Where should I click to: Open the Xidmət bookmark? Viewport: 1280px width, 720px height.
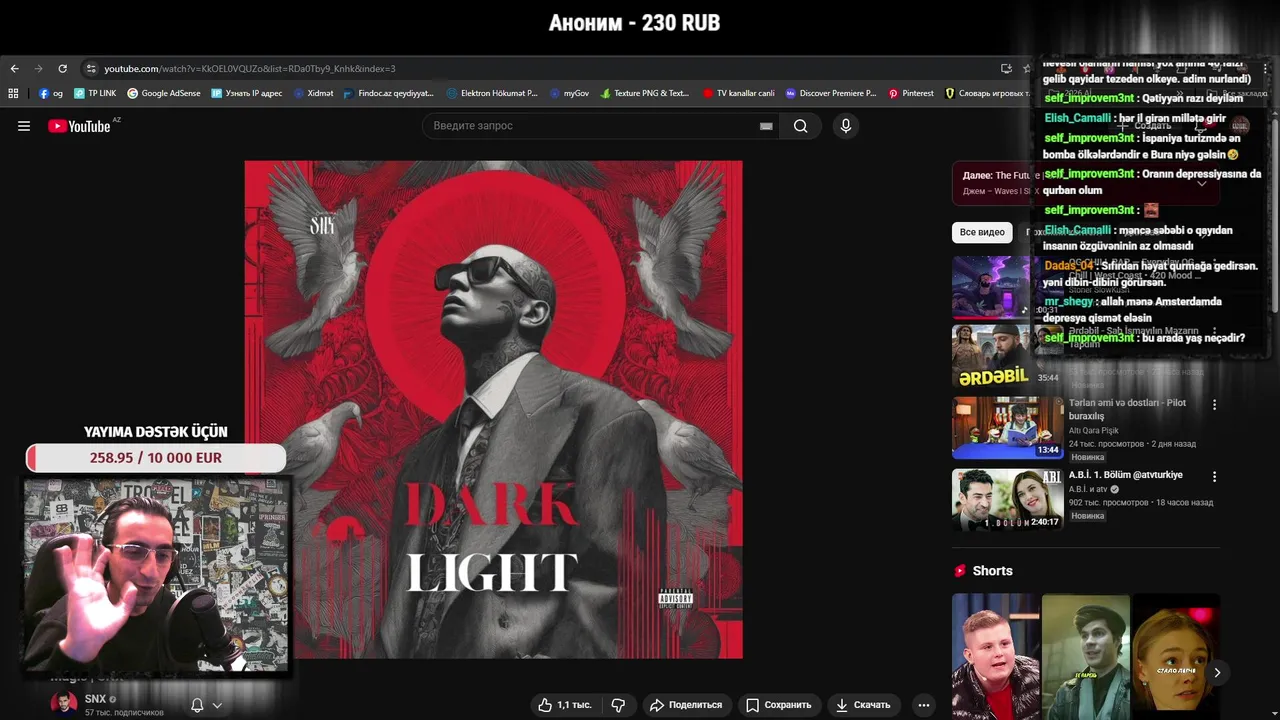coord(314,93)
